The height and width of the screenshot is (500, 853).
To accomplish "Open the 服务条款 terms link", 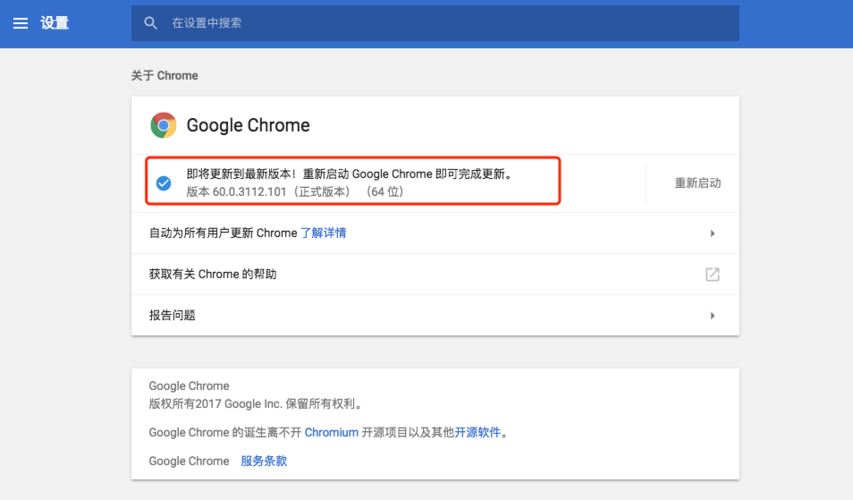I will (x=264, y=461).
